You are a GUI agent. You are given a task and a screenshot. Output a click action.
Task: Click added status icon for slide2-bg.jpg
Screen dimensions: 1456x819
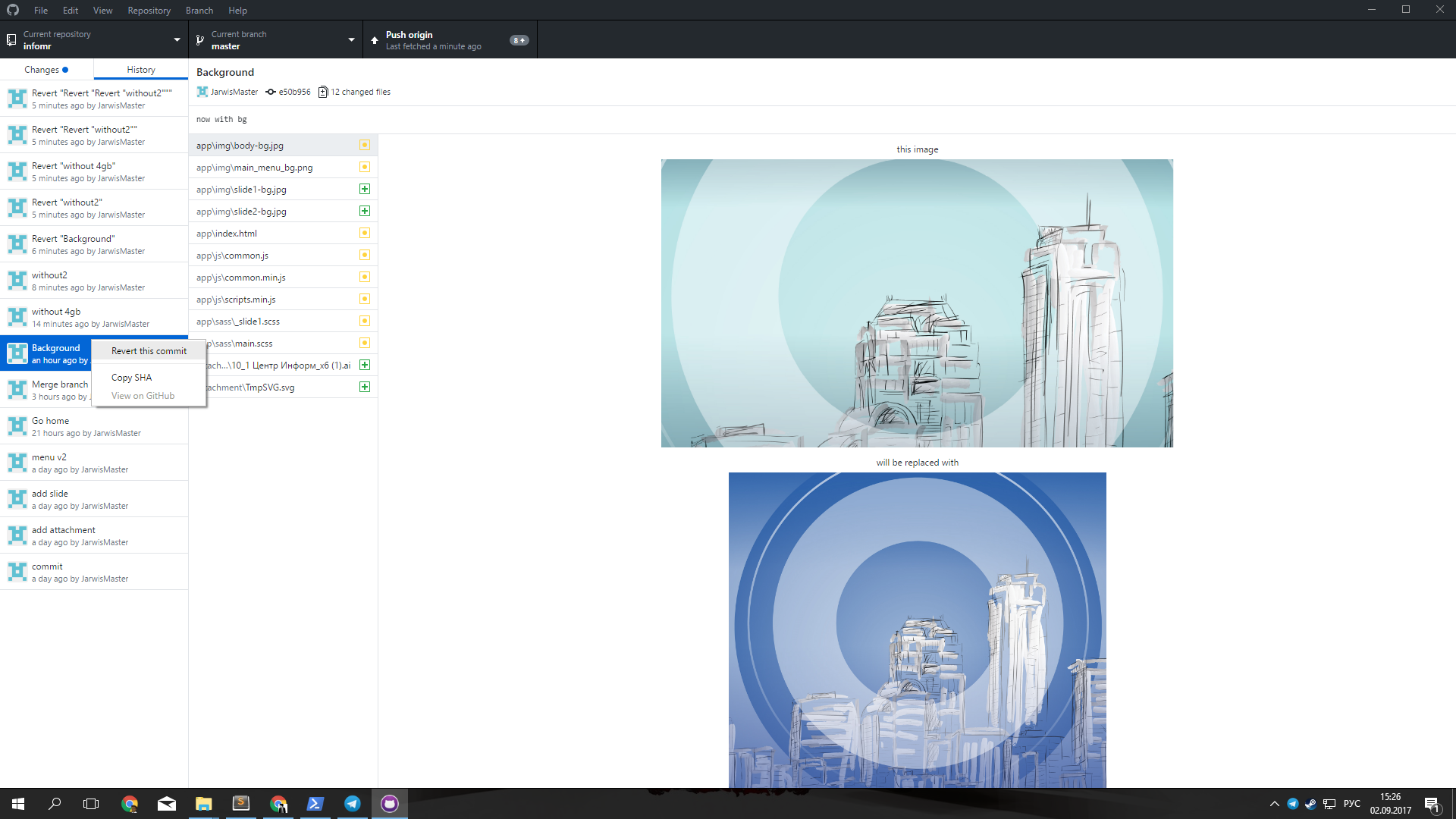365,211
